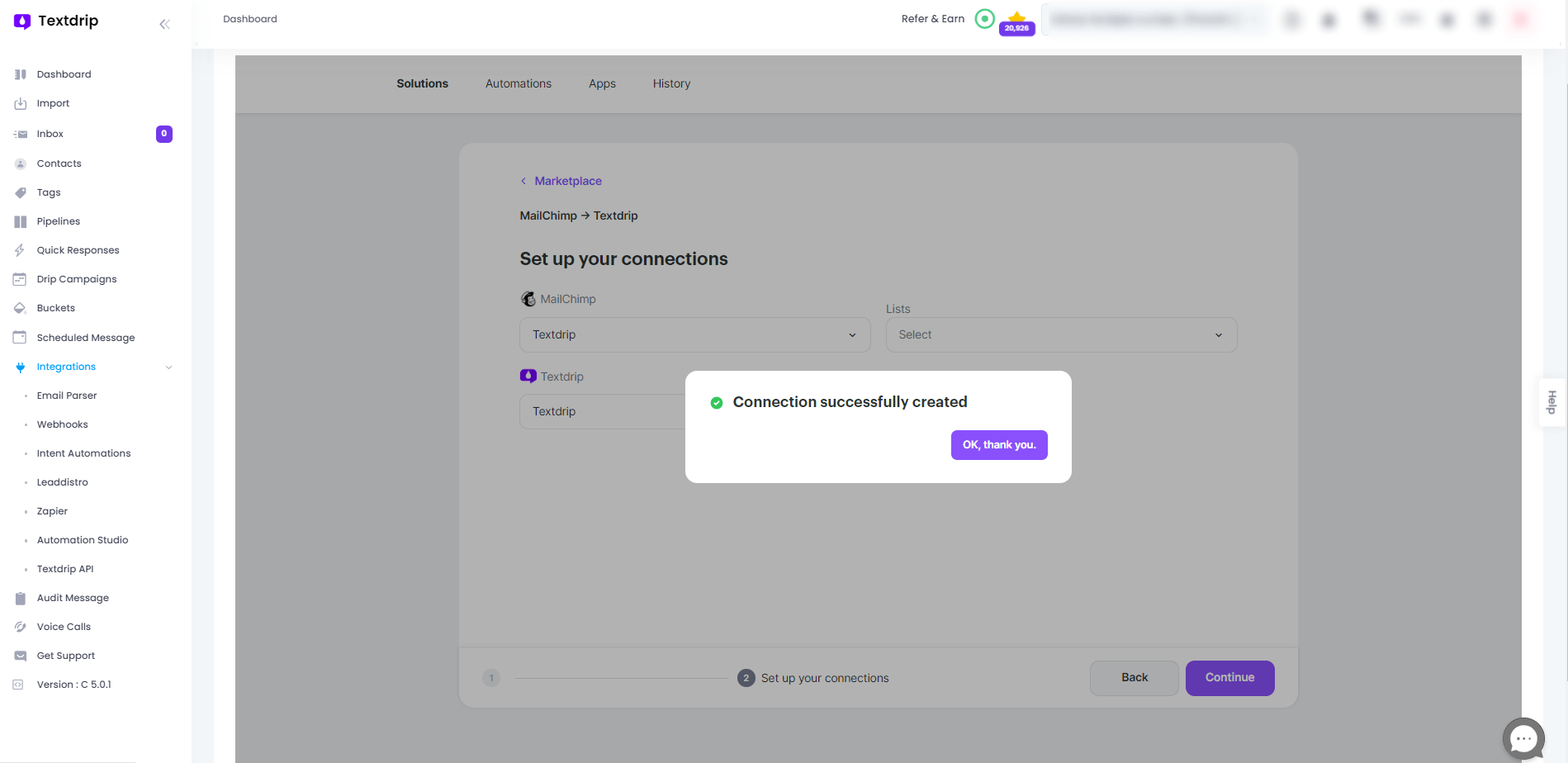This screenshot has width=1568, height=763.
Task: Switch to the Automations tab
Action: (x=518, y=83)
